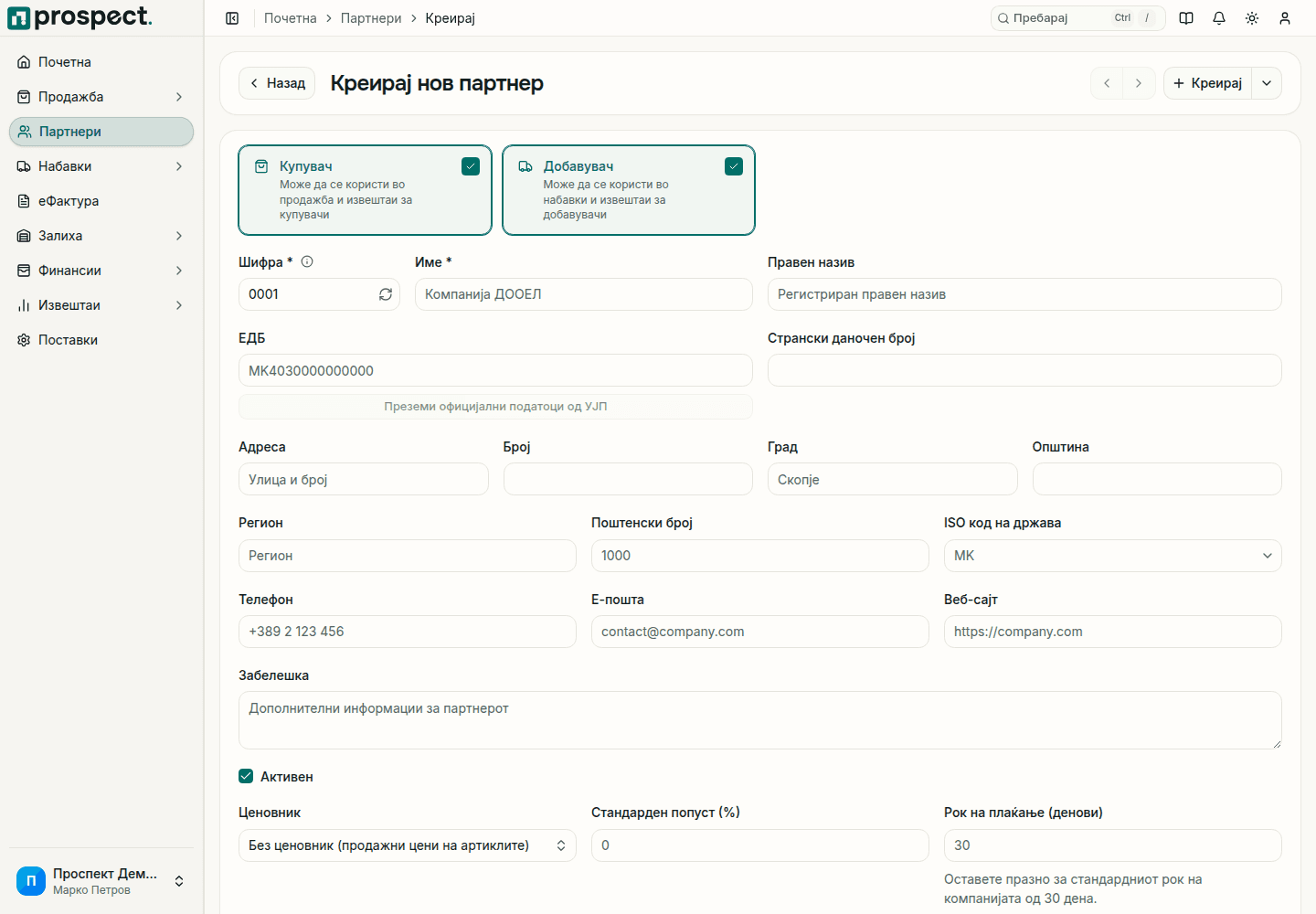
Task: Go to previous record arrow
Action: point(1107,83)
